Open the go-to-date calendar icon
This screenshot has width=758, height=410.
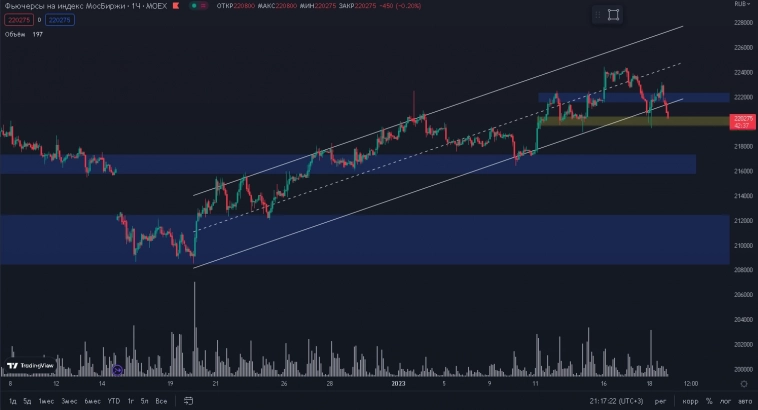click(189, 401)
